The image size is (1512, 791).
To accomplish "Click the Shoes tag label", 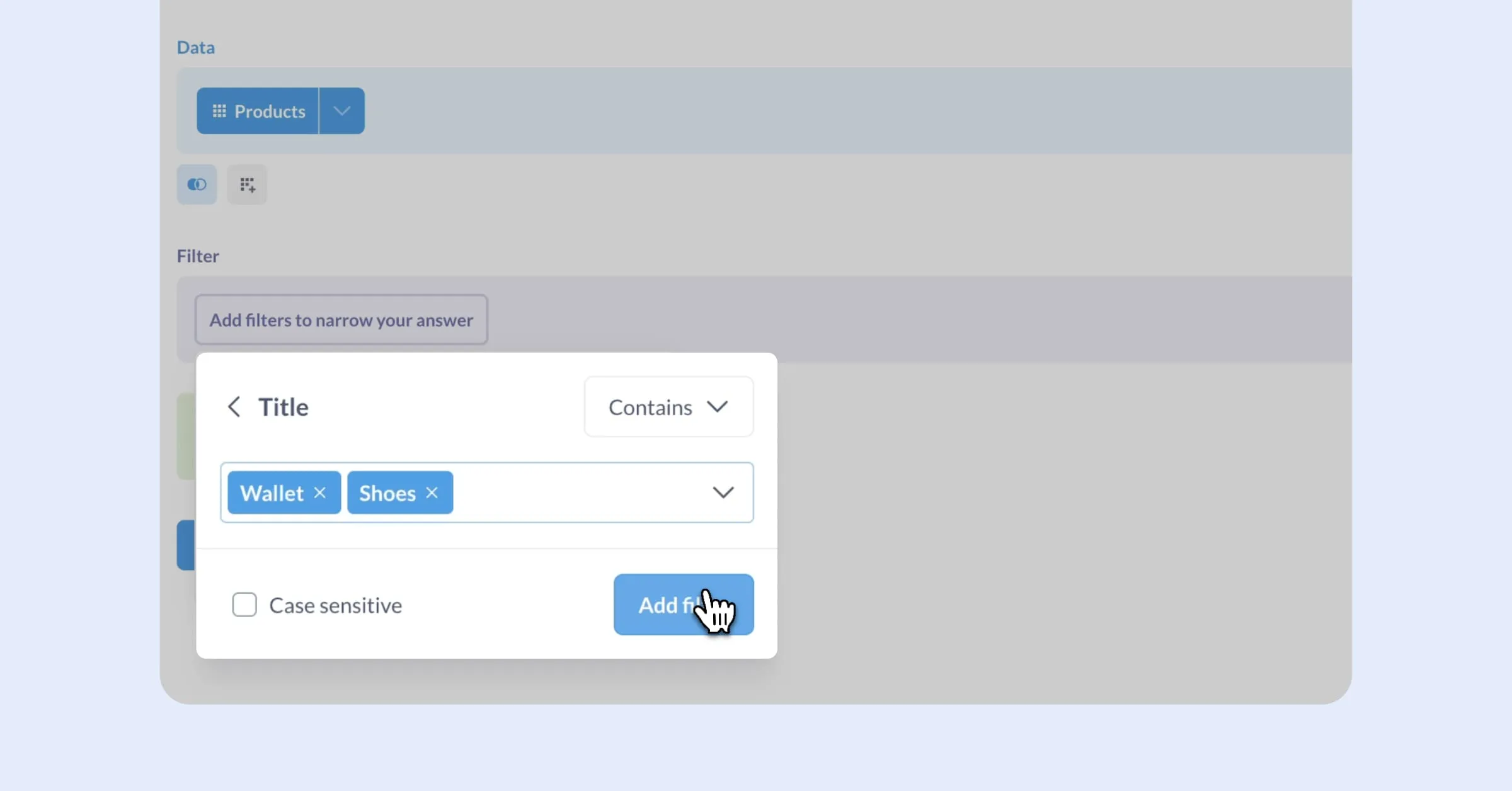I will tap(387, 493).
